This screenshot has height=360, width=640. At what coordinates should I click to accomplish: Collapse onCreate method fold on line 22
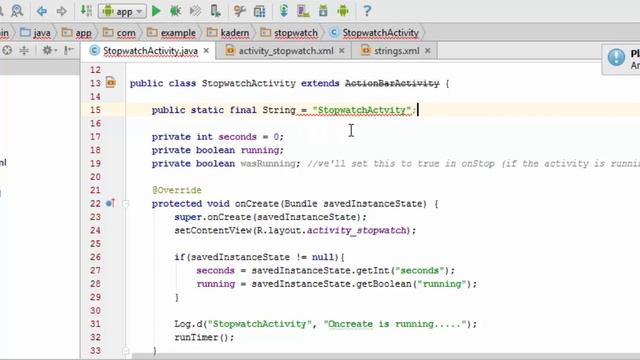coord(126,203)
